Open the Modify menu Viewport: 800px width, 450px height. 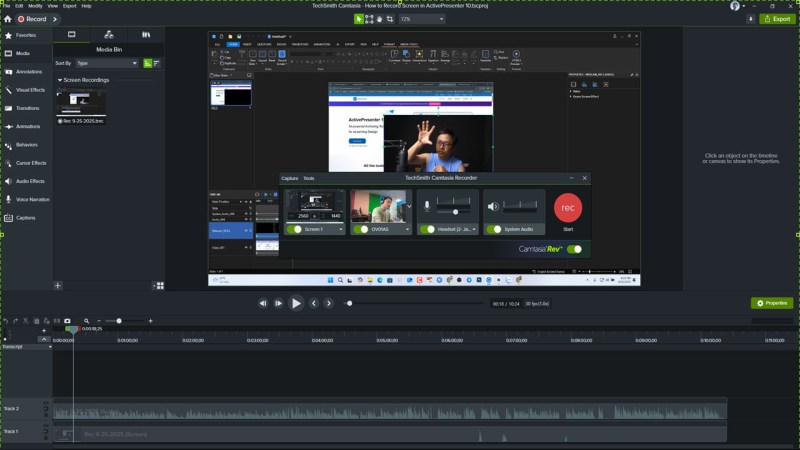pyautogui.click(x=35, y=6)
